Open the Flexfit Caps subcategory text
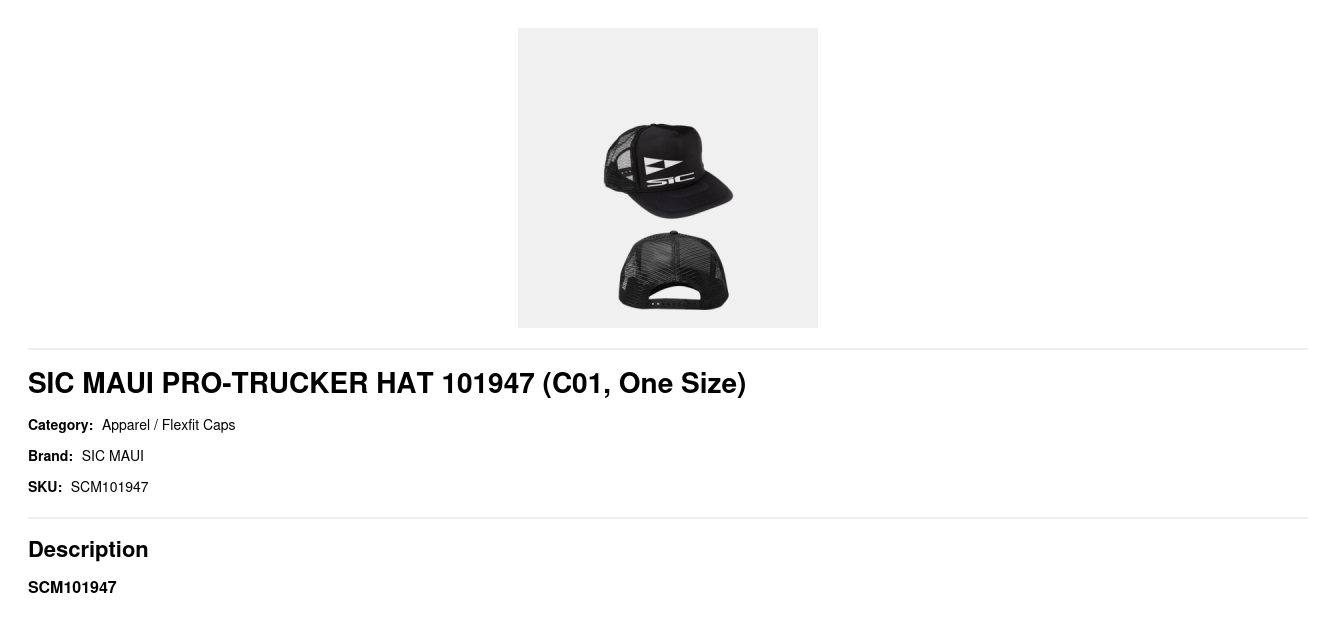 198,425
